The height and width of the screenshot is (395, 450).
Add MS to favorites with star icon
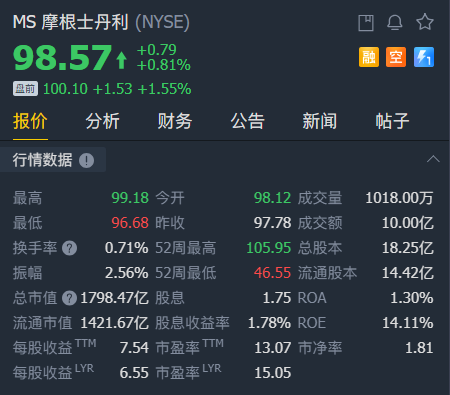tap(425, 22)
